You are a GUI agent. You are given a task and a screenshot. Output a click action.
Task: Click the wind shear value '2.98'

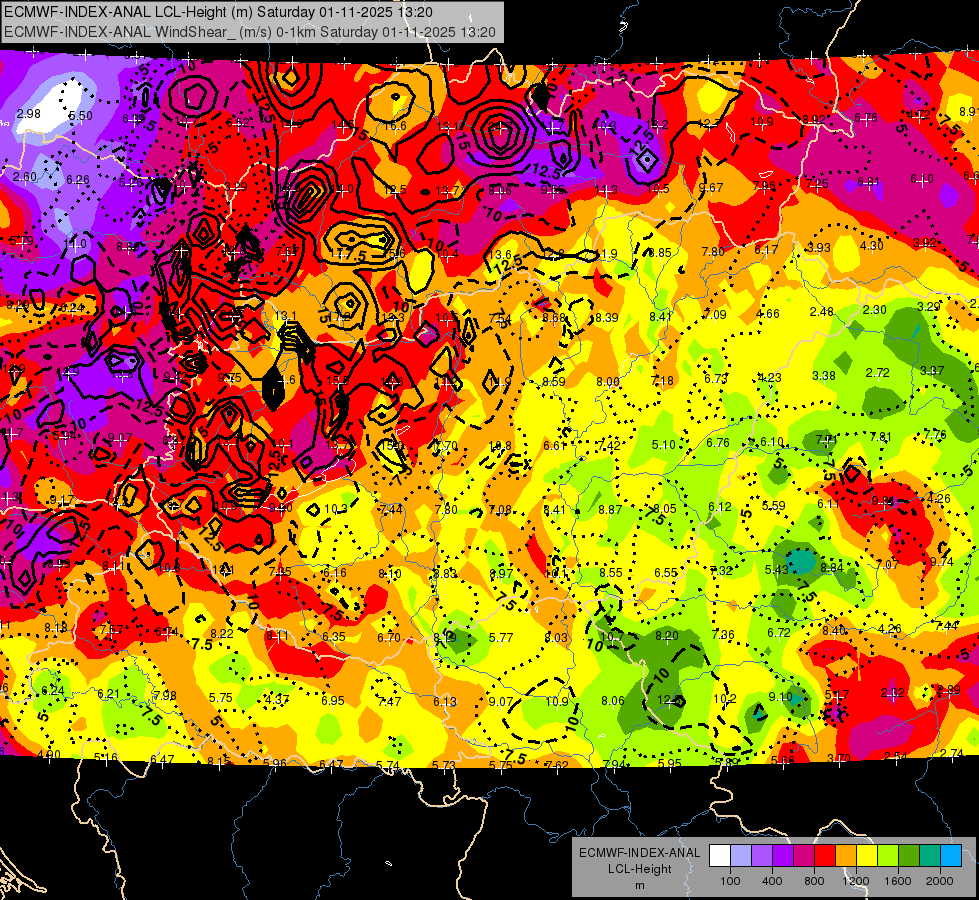click(29, 114)
